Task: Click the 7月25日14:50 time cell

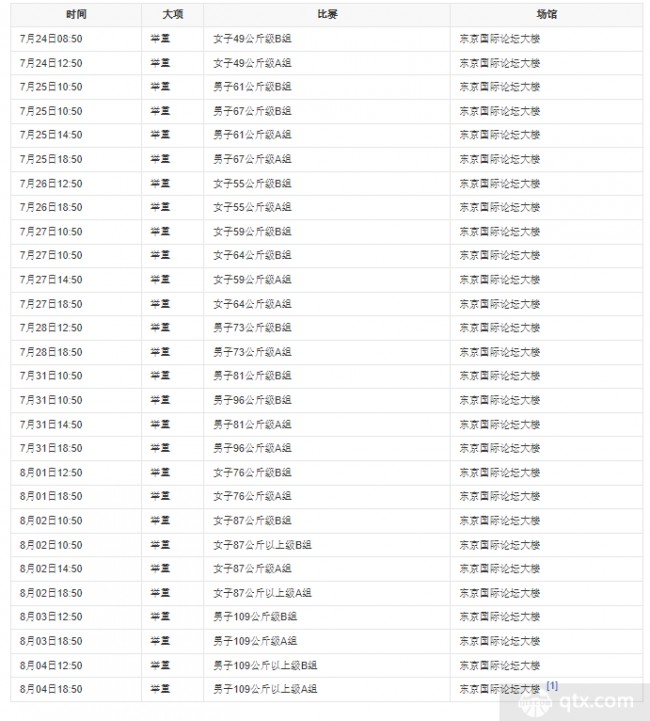Action: (x=76, y=135)
